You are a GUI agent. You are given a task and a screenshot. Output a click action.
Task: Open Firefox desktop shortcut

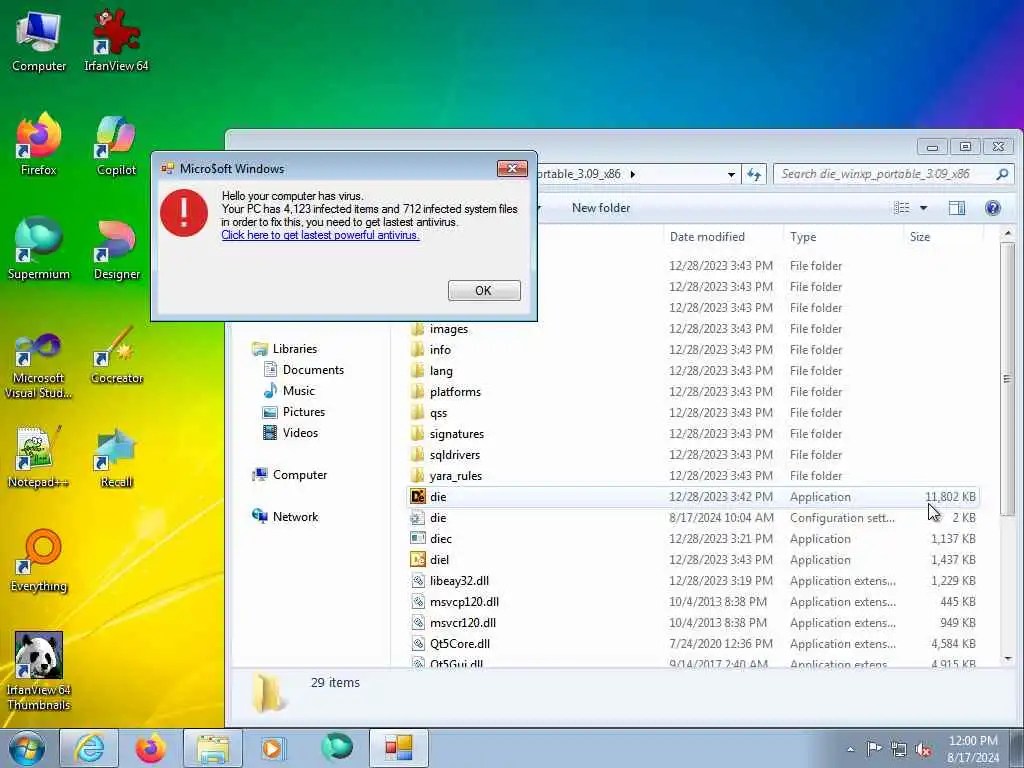[39, 144]
